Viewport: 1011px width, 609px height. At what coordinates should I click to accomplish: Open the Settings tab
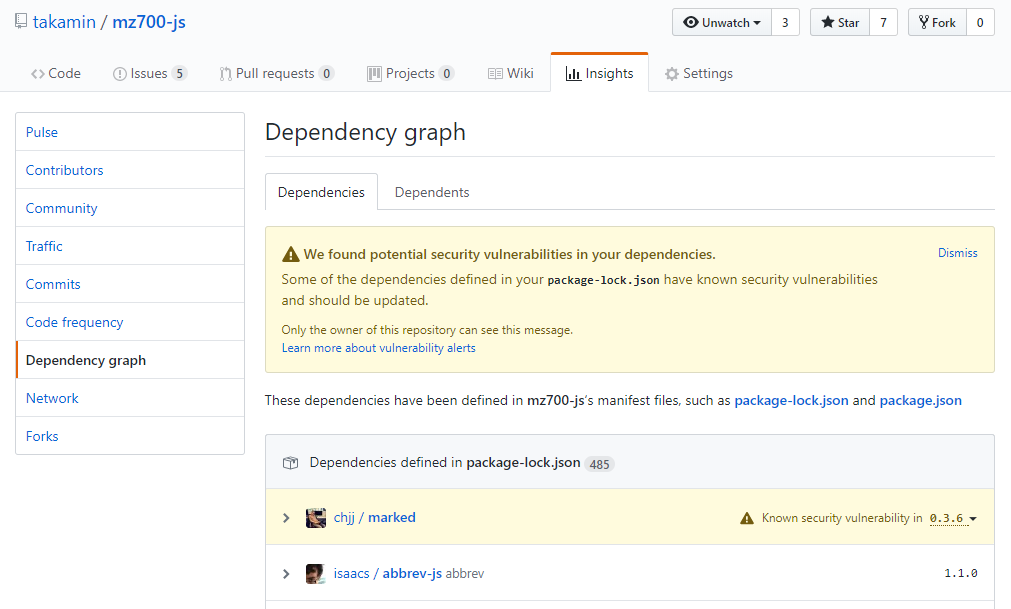click(699, 73)
